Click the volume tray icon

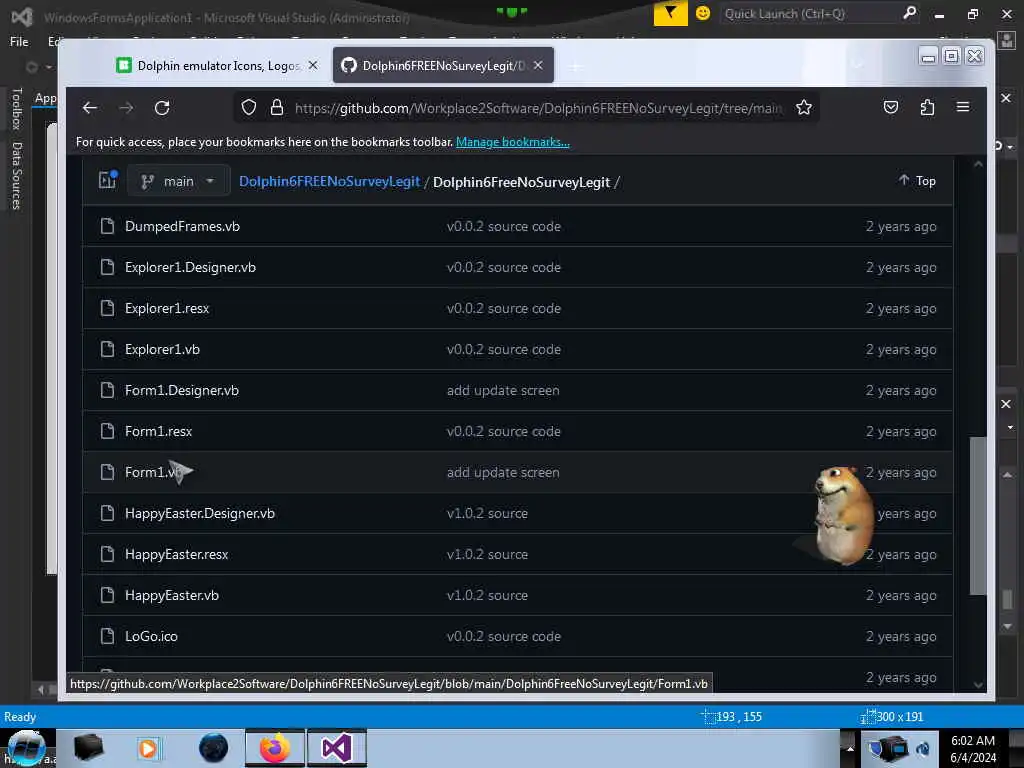(x=923, y=749)
